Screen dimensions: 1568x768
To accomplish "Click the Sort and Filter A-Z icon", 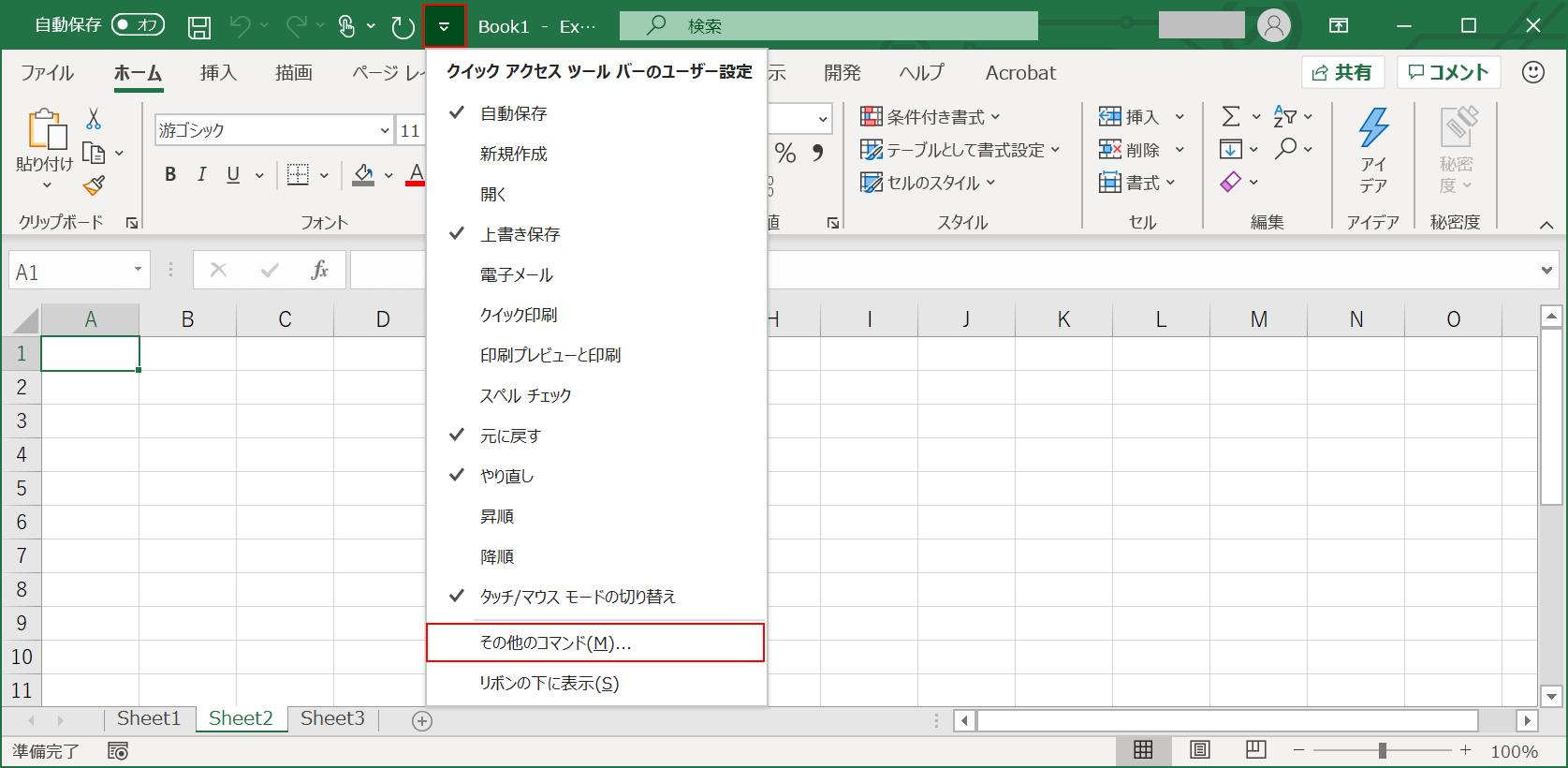I will click(x=1285, y=116).
